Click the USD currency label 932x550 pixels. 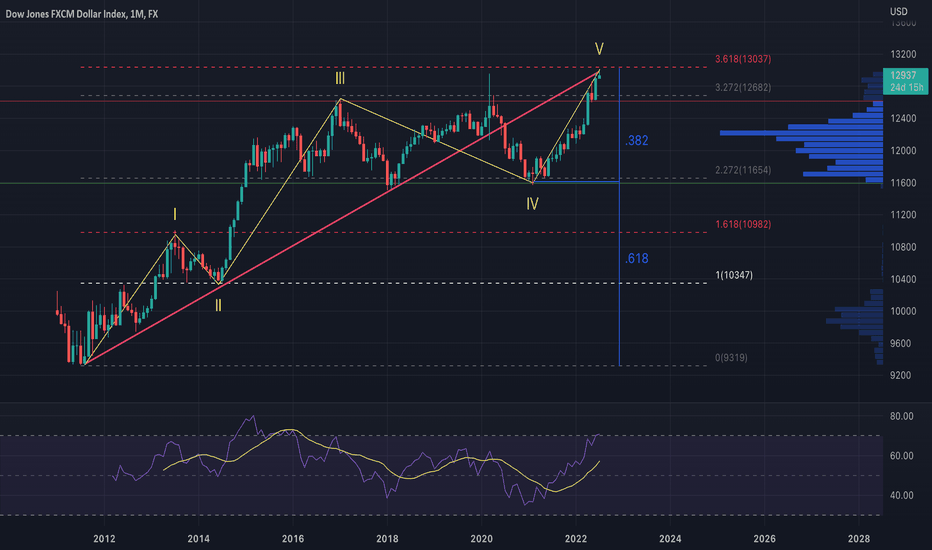tap(899, 11)
